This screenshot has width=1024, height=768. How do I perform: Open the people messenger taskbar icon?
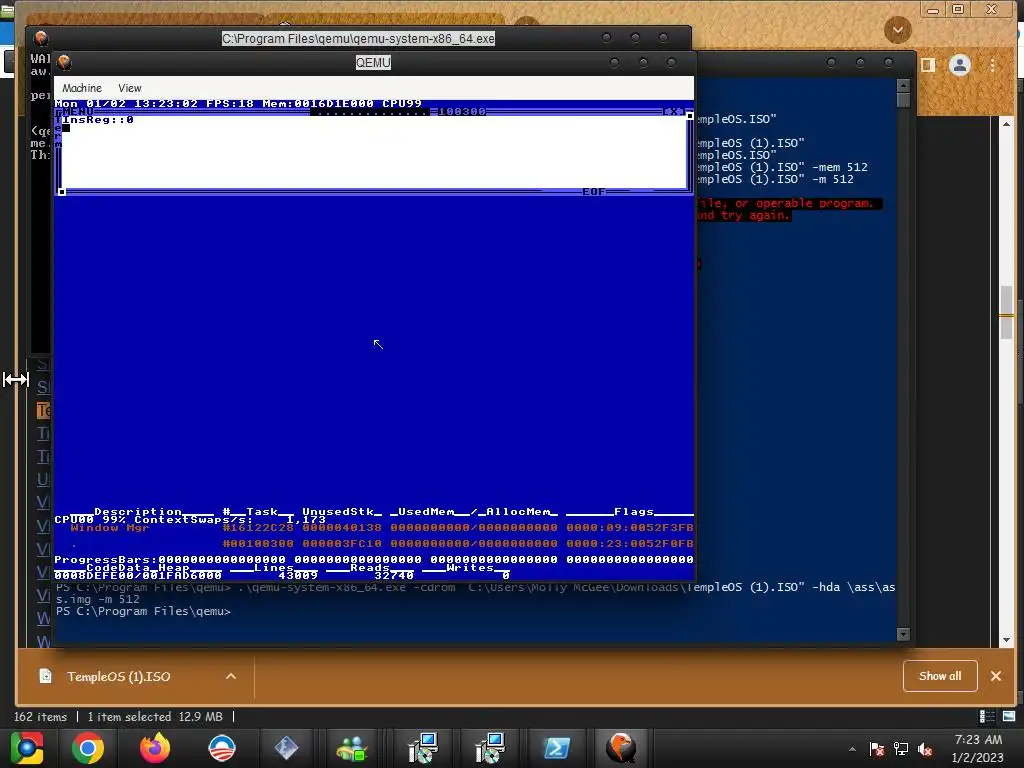353,748
